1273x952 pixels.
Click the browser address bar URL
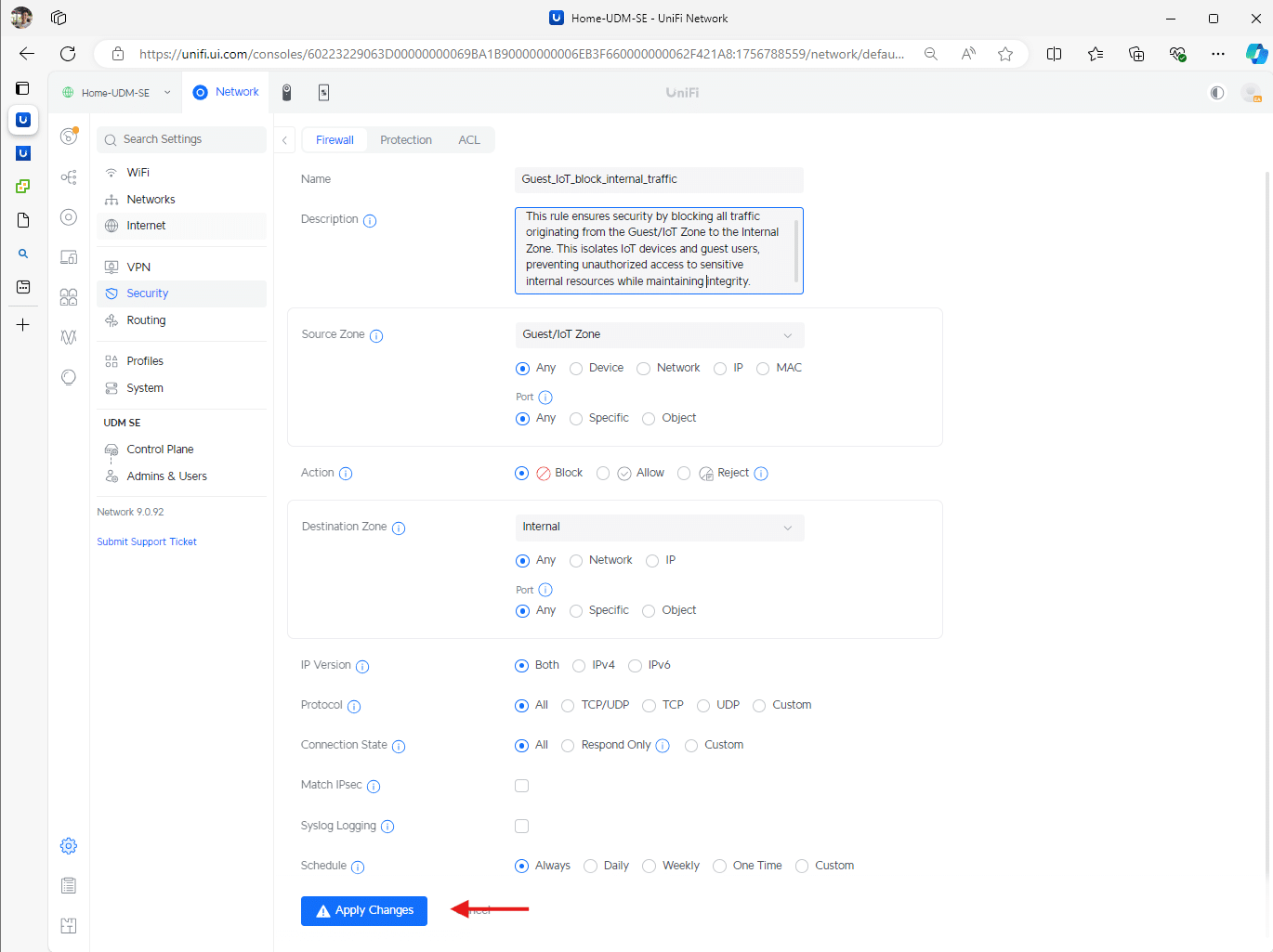pos(521,54)
